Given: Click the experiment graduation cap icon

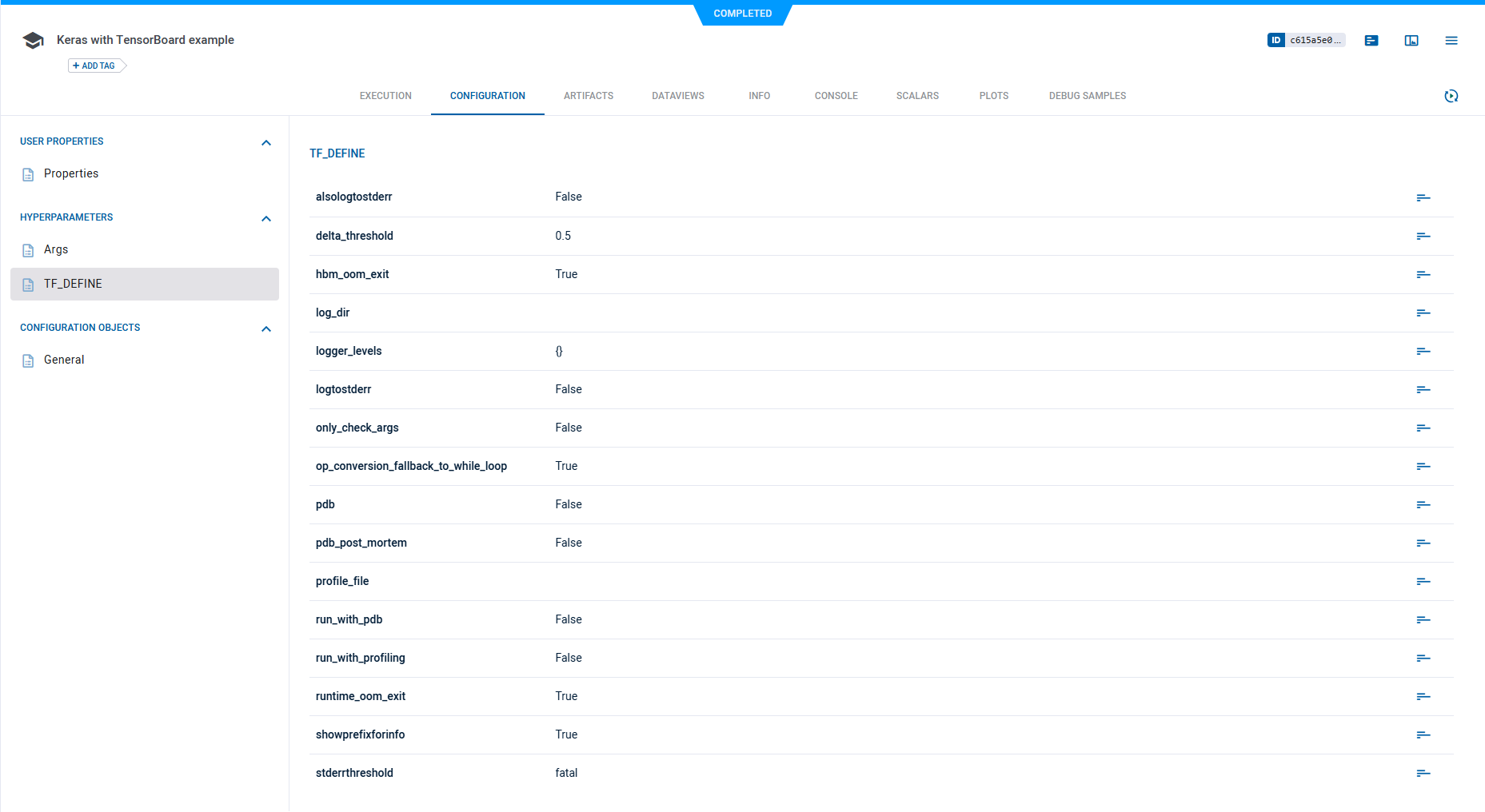Looking at the screenshot, I should pos(33,40).
